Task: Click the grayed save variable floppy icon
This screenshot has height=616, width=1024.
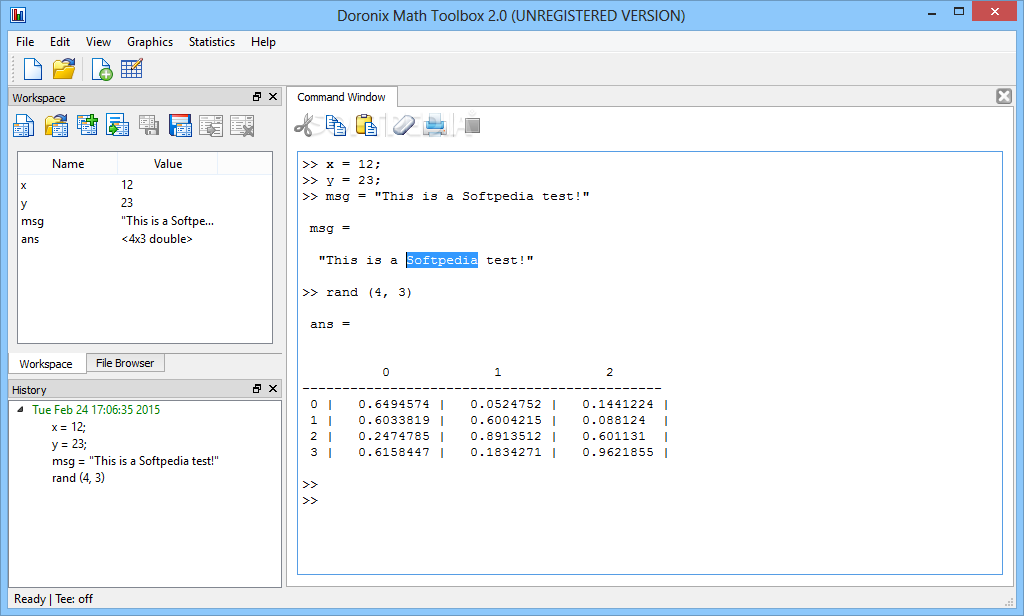Action: click(149, 125)
